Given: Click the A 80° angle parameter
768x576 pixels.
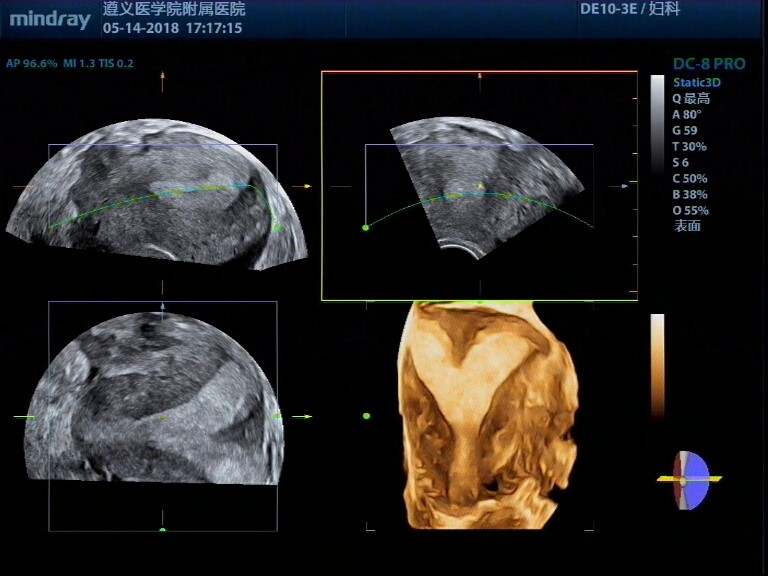Looking at the screenshot, I should coord(687,114).
